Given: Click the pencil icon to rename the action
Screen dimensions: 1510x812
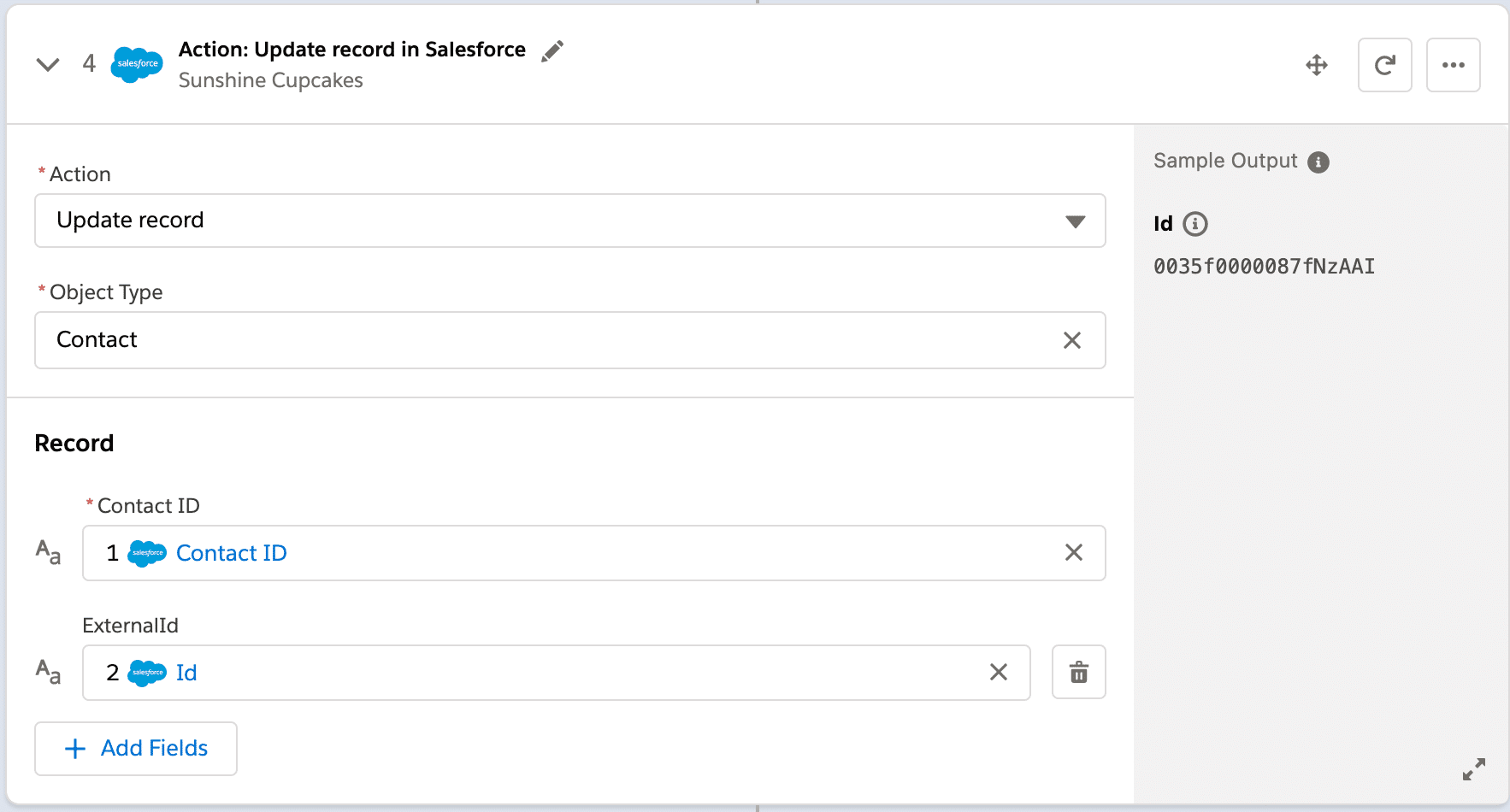Looking at the screenshot, I should (552, 50).
